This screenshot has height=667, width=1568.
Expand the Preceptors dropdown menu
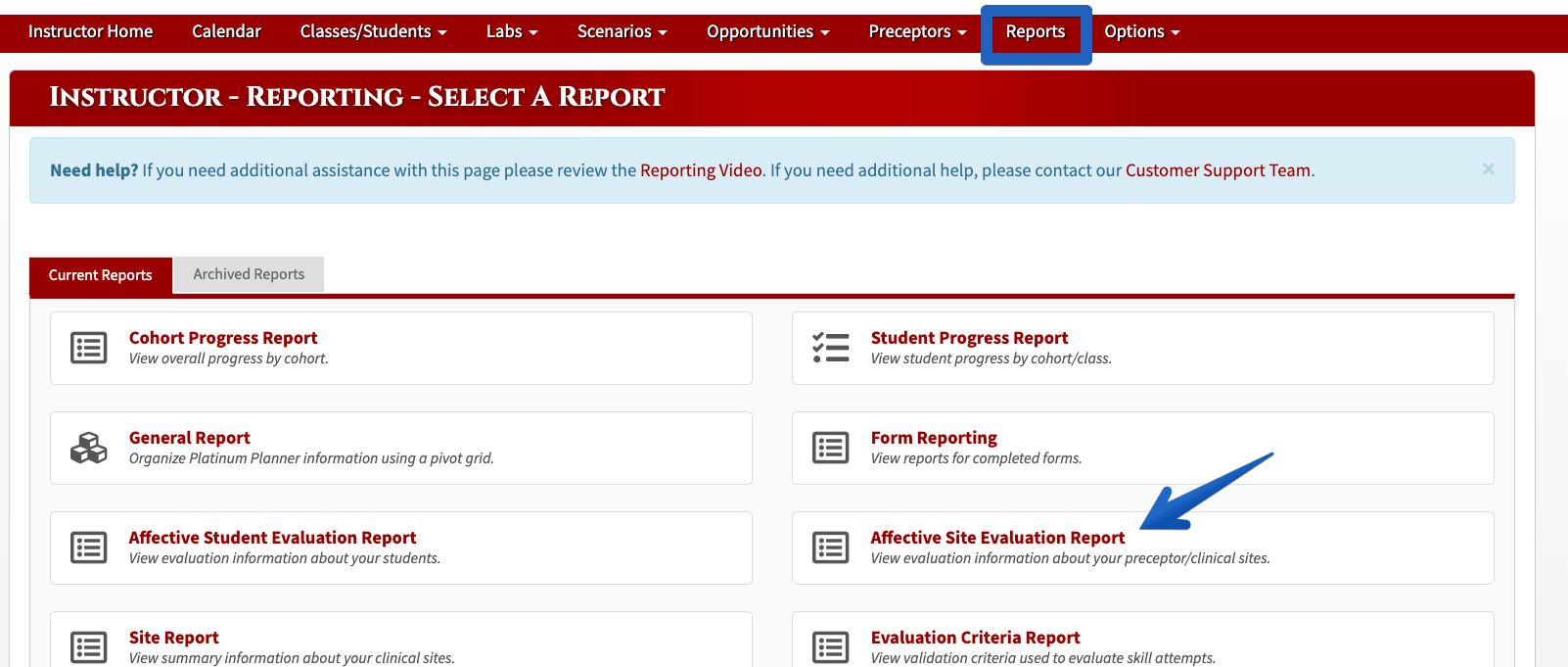[917, 31]
